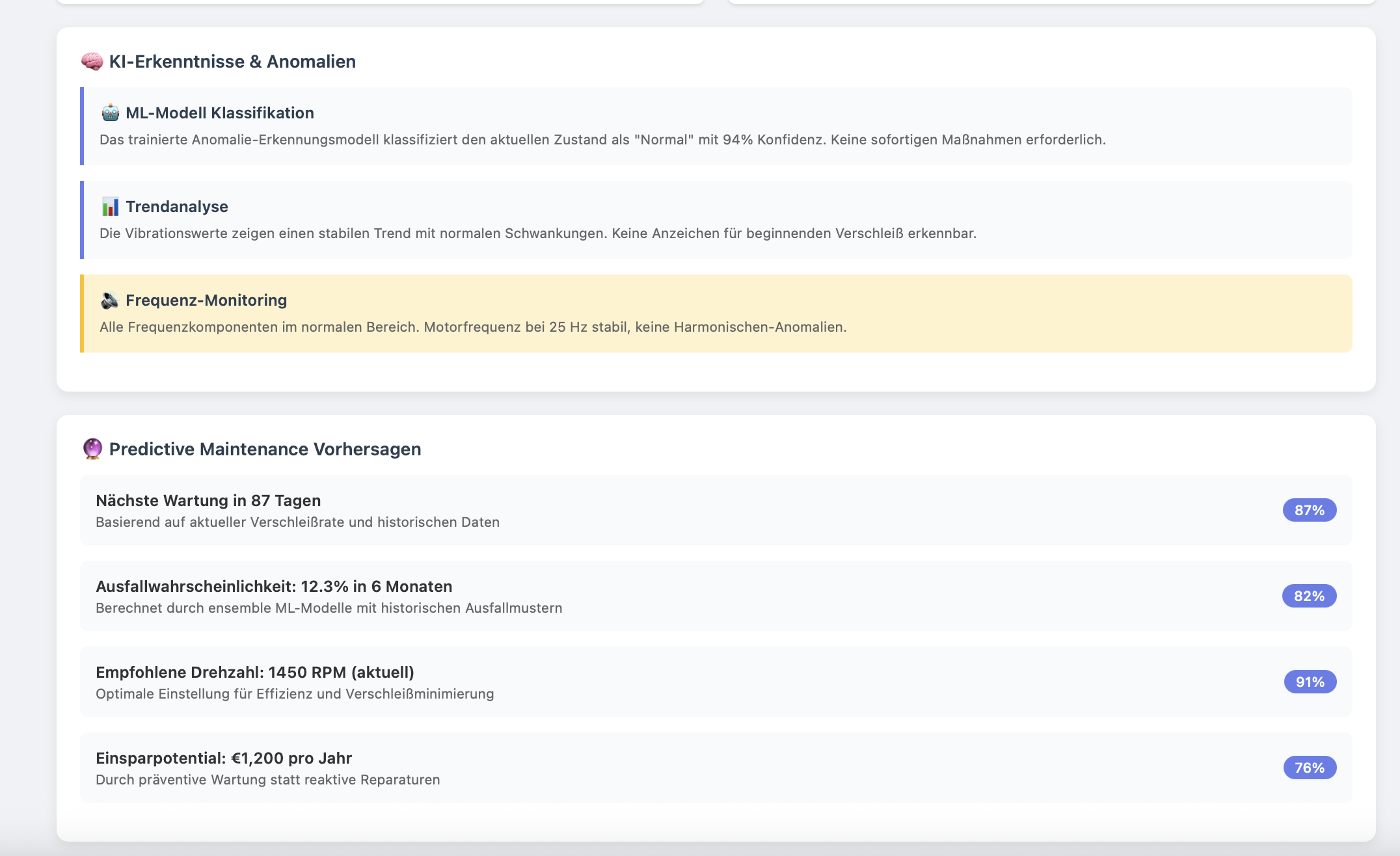Click the robot icon for ML-Modell Klassifikation
The height and width of the screenshot is (856, 1400).
point(110,113)
